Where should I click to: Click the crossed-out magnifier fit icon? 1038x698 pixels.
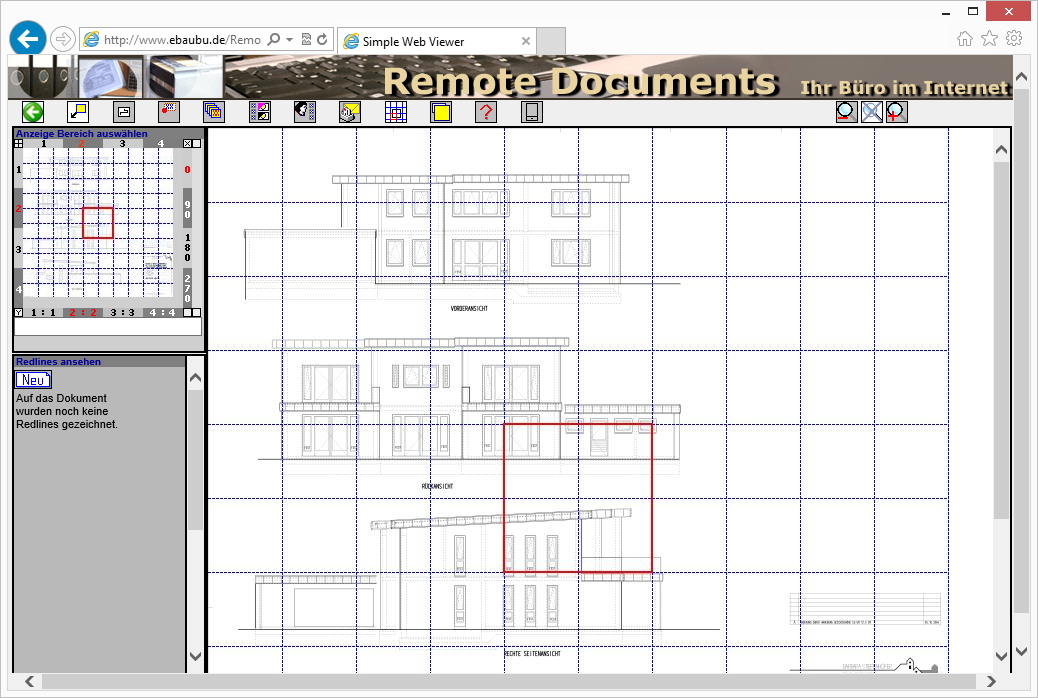click(x=872, y=112)
